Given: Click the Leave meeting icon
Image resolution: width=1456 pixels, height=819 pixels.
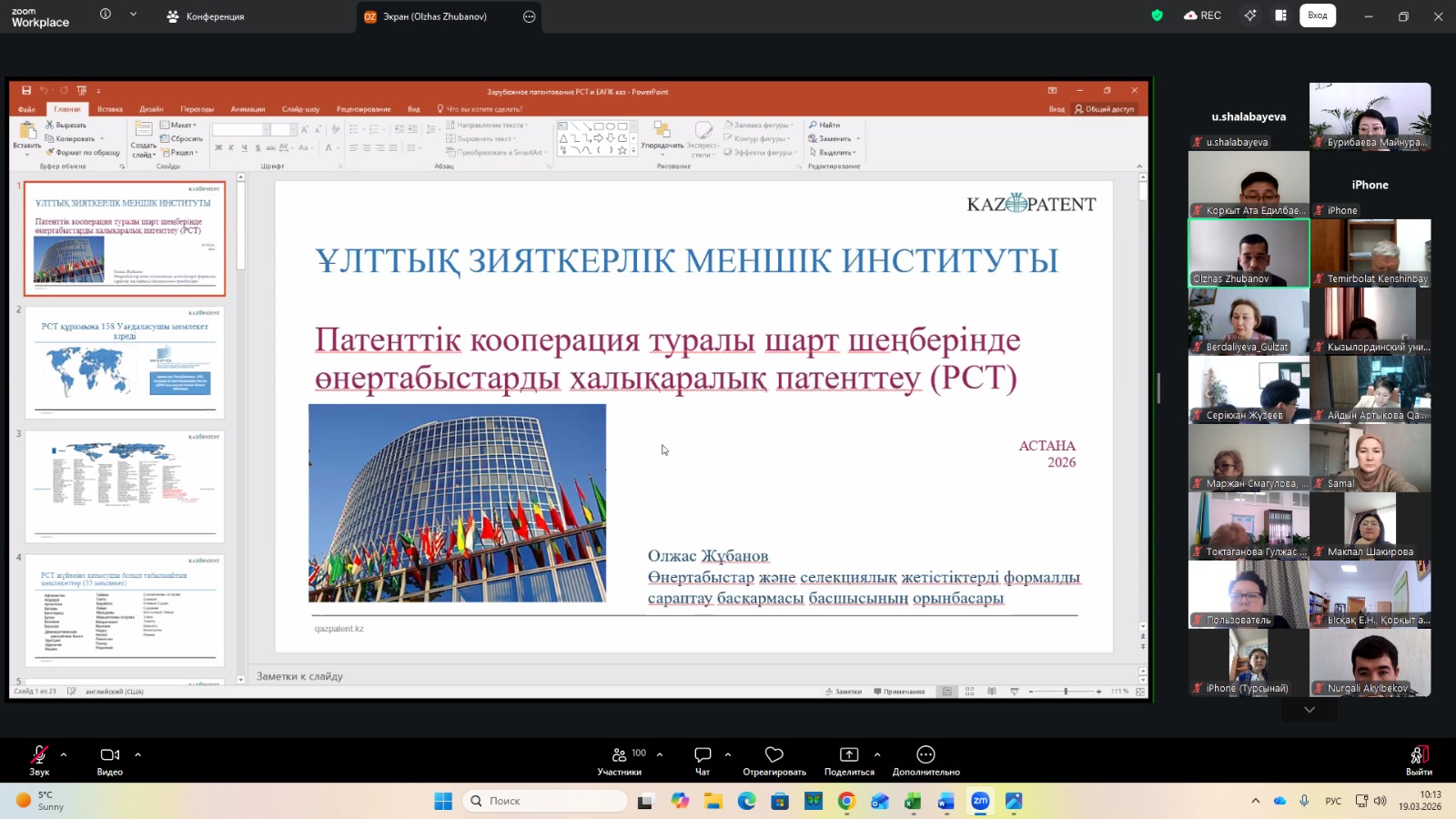Looking at the screenshot, I should [x=1418, y=755].
